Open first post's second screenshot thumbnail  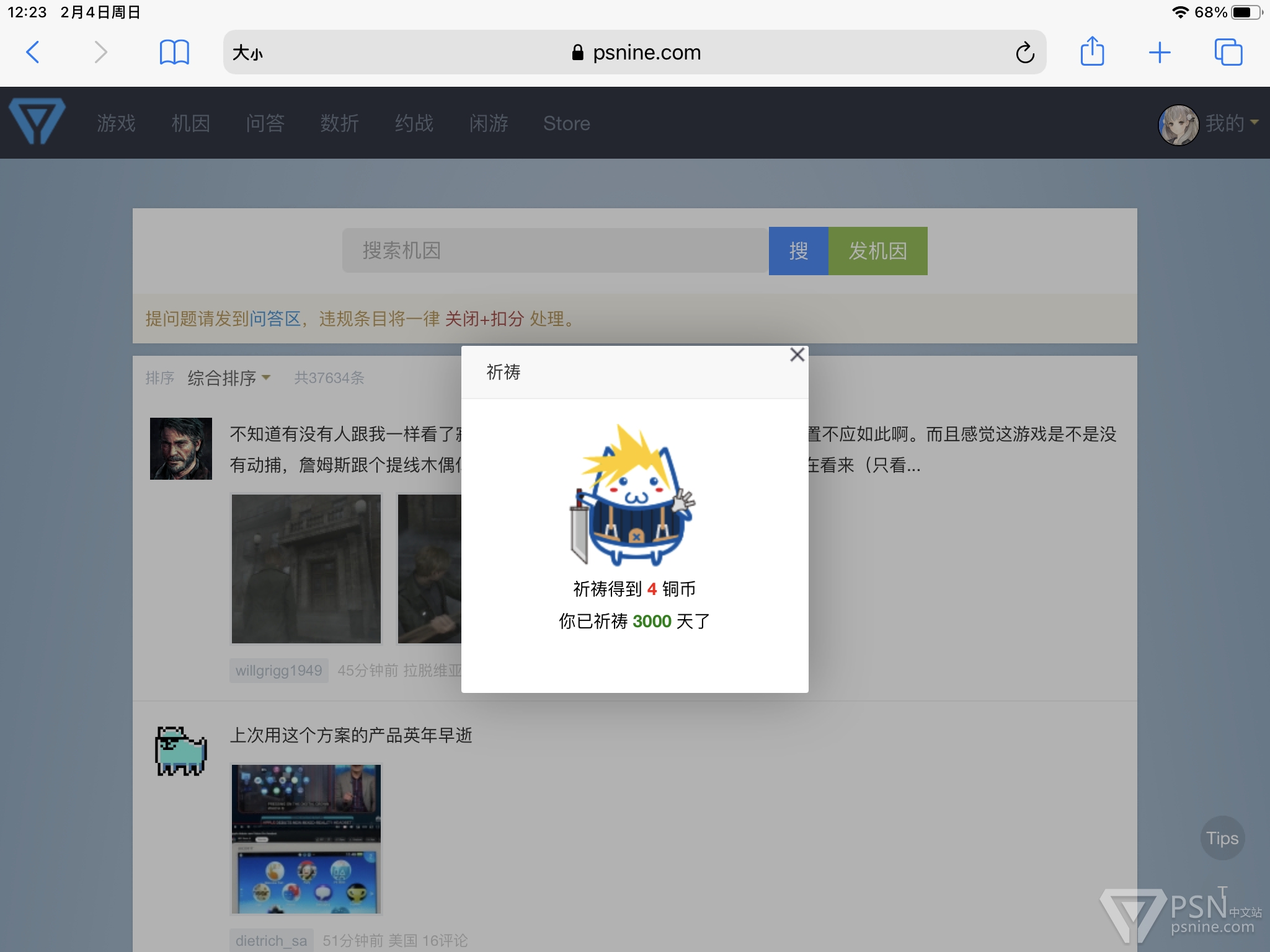coord(429,568)
